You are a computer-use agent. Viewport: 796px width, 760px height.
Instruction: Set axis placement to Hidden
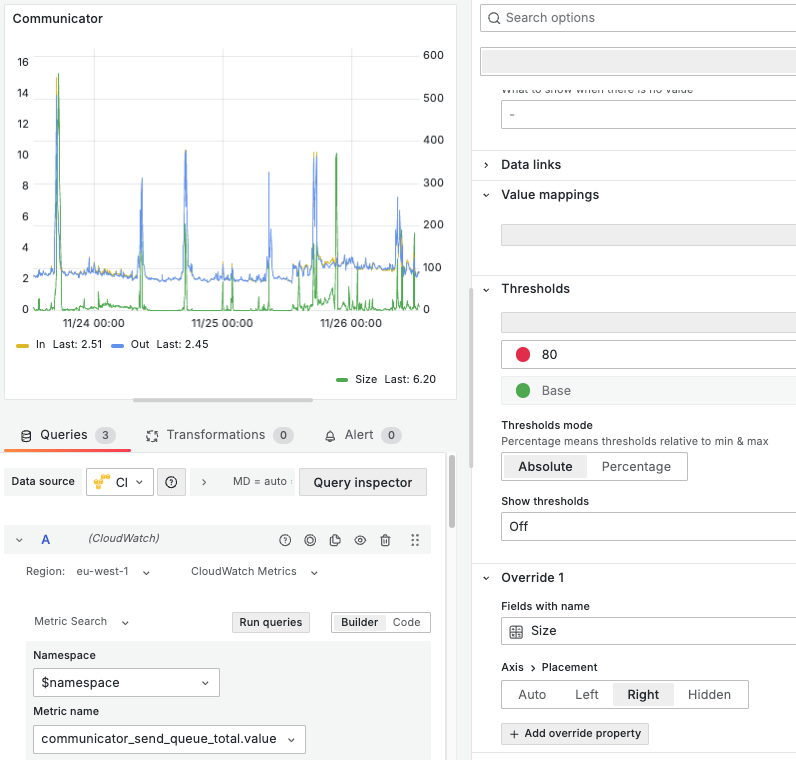pos(709,695)
